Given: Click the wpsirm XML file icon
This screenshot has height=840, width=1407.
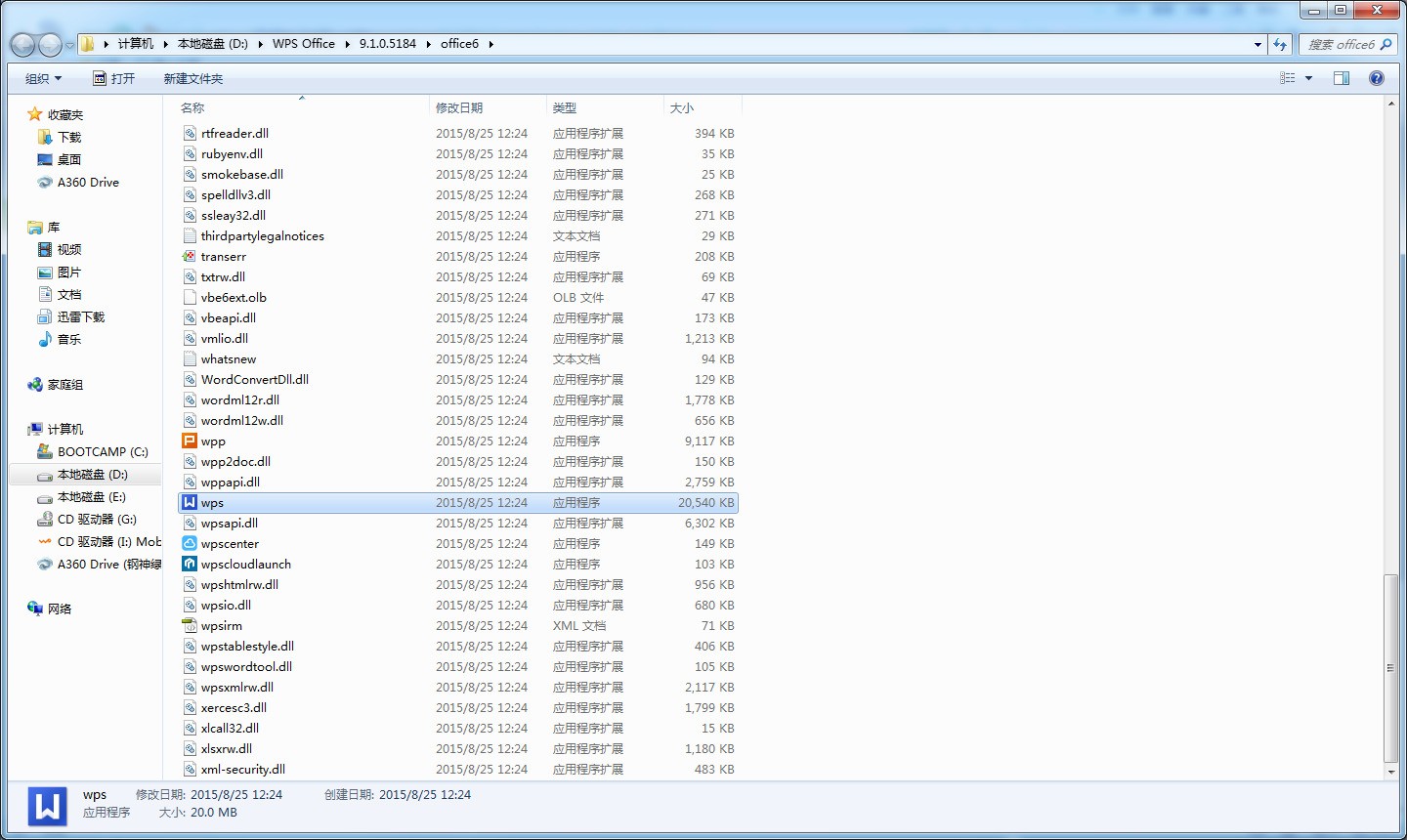Looking at the screenshot, I should pos(190,625).
